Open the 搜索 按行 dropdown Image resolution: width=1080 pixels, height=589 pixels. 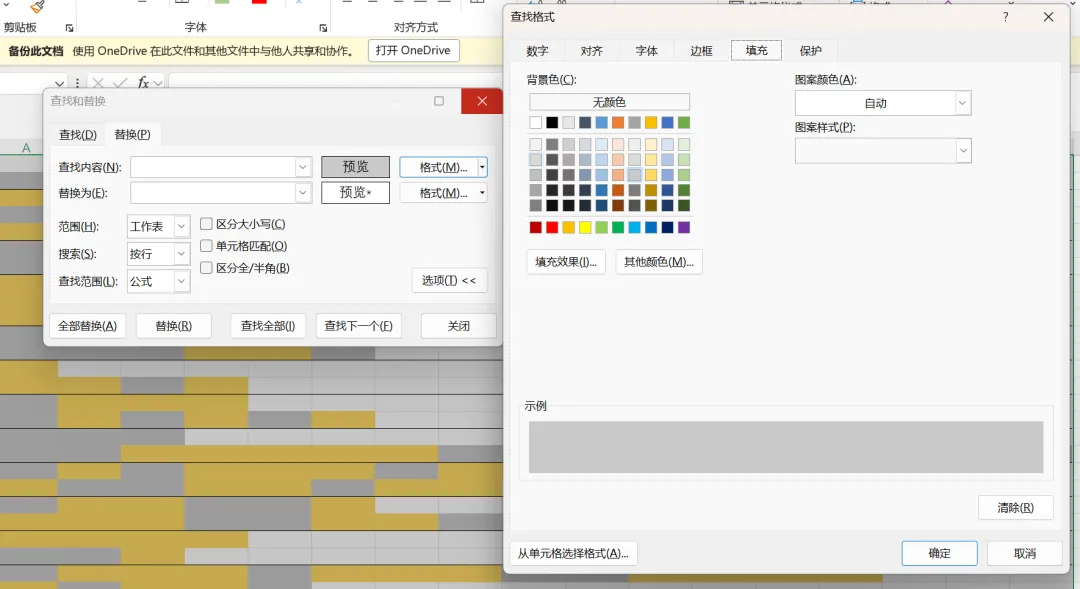(x=181, y=254)
